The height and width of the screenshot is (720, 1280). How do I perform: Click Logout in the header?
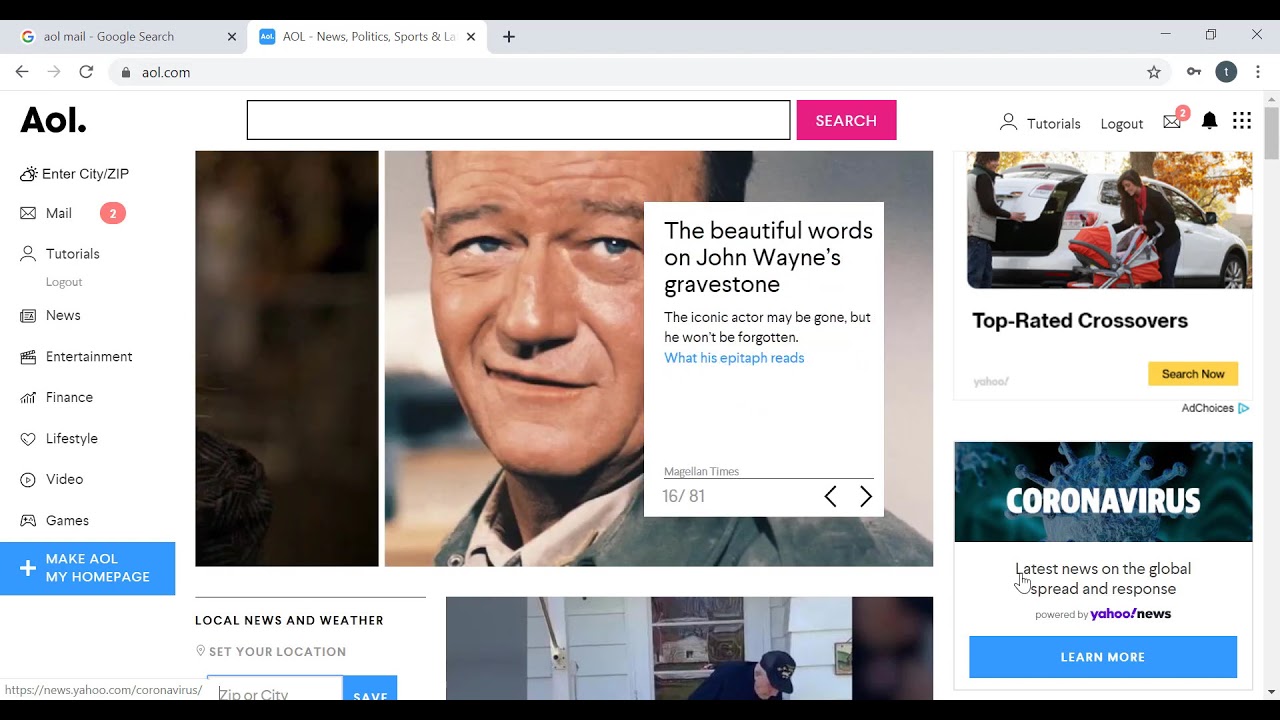(x=1122, y=124)
